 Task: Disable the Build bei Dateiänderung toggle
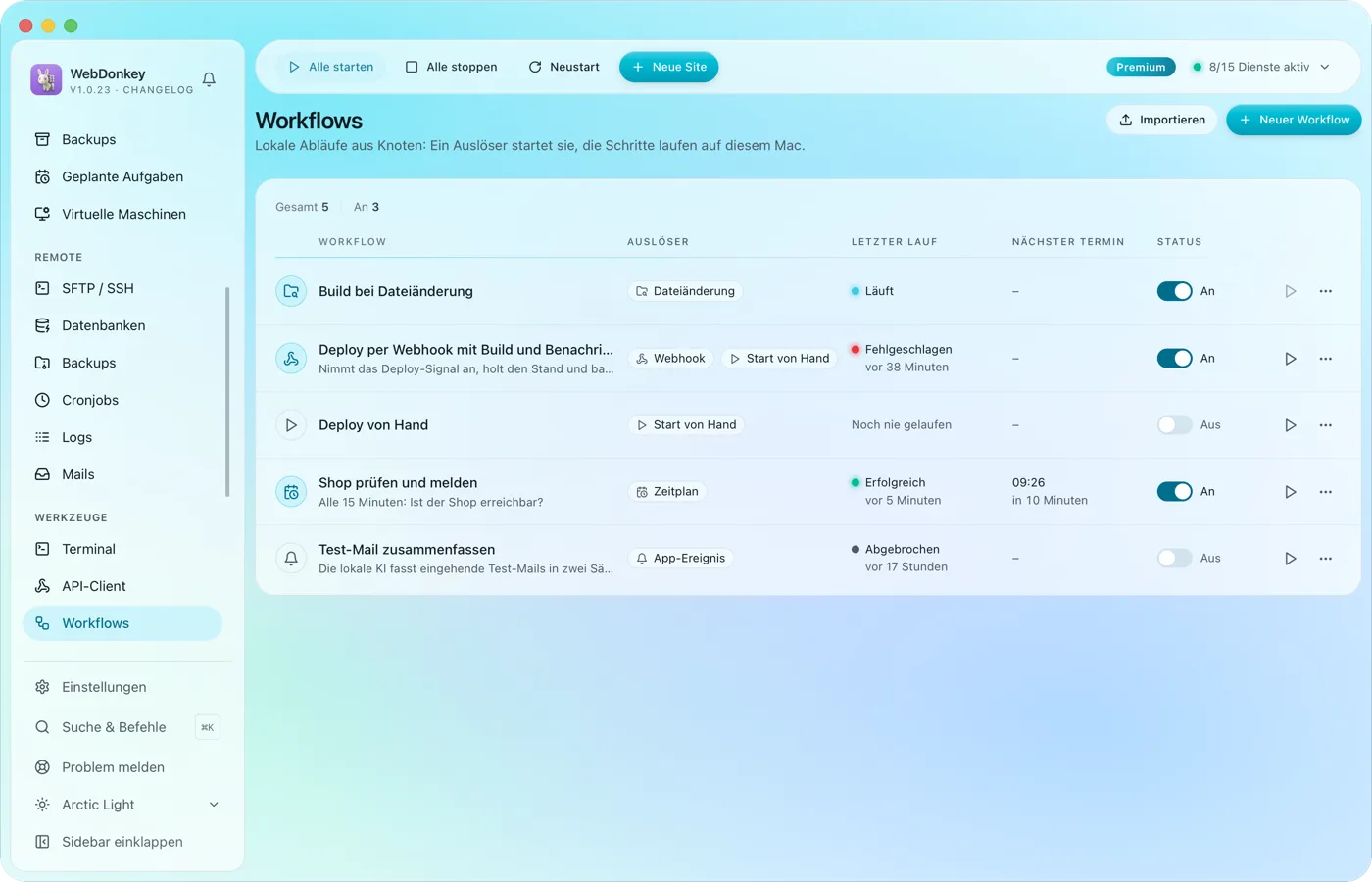pos(1174,291)
